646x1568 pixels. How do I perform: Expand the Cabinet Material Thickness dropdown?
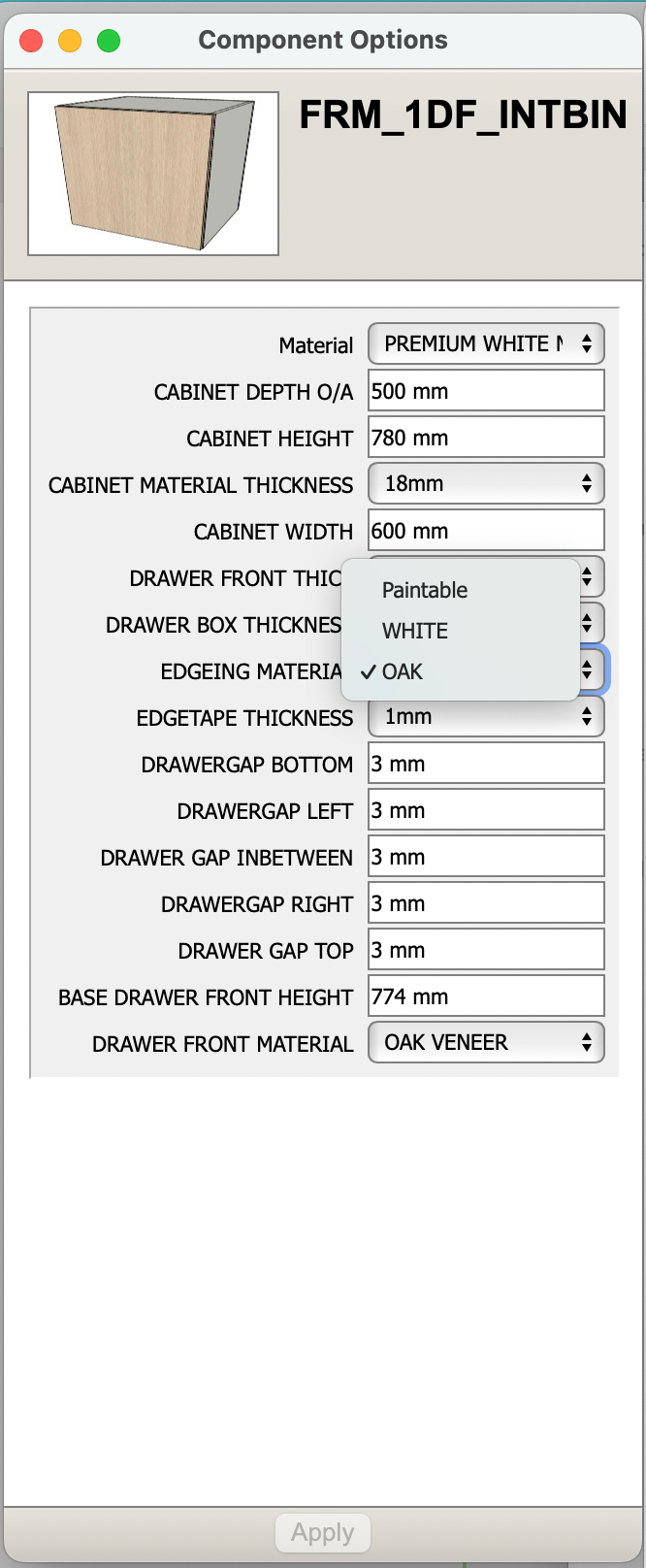tap(486, 483)
